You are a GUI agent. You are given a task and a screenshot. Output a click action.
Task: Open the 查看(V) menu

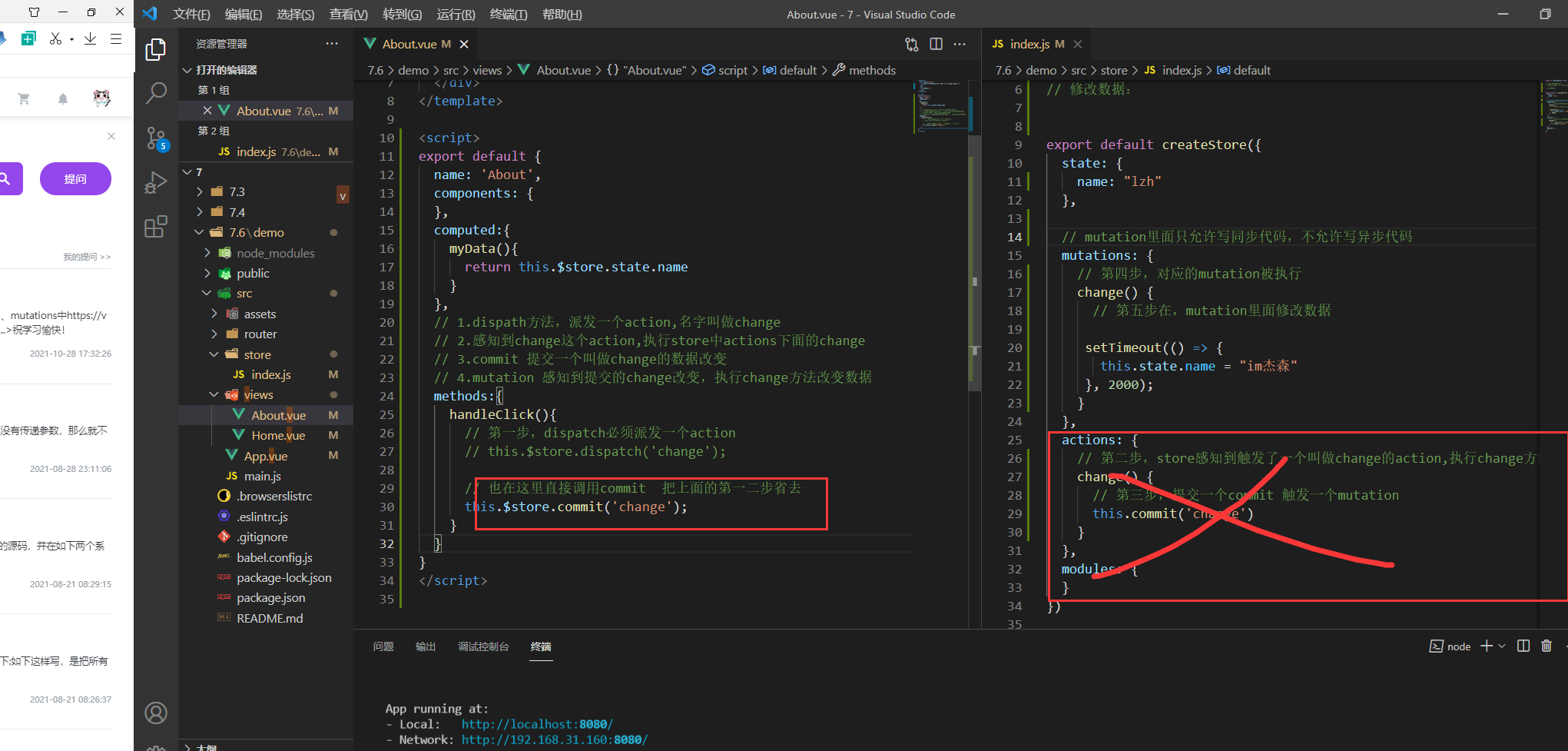[349, 15]
